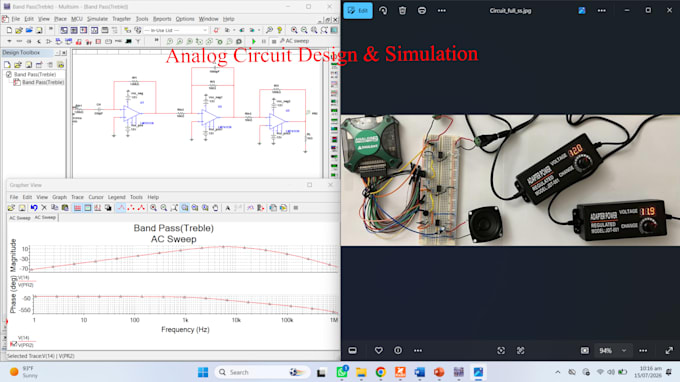
Task: Click the Cut (X) icon in Grapher View
Action: point(44,208)
